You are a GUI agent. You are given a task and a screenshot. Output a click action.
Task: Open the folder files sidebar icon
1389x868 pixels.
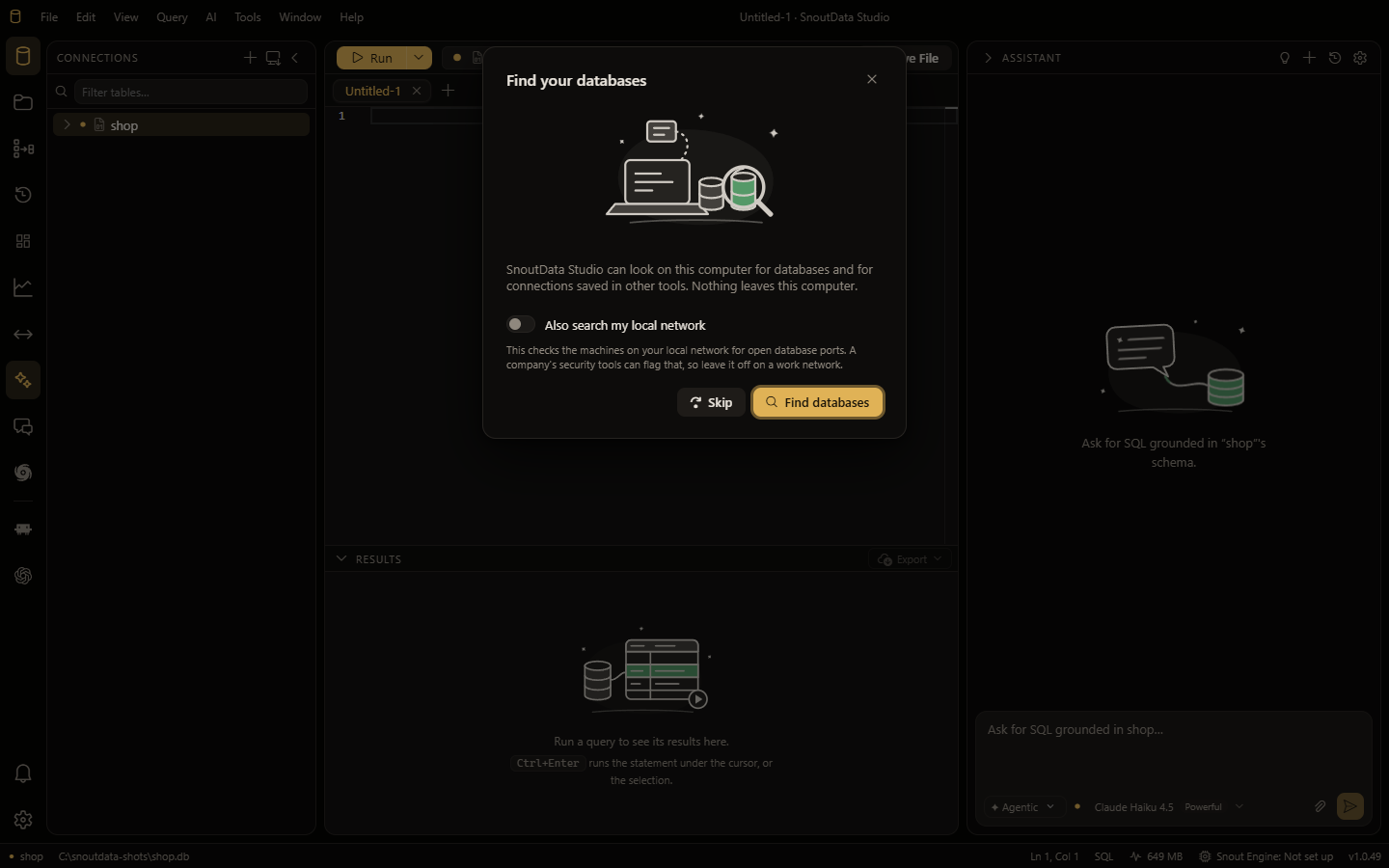click(x=23, y=102)
